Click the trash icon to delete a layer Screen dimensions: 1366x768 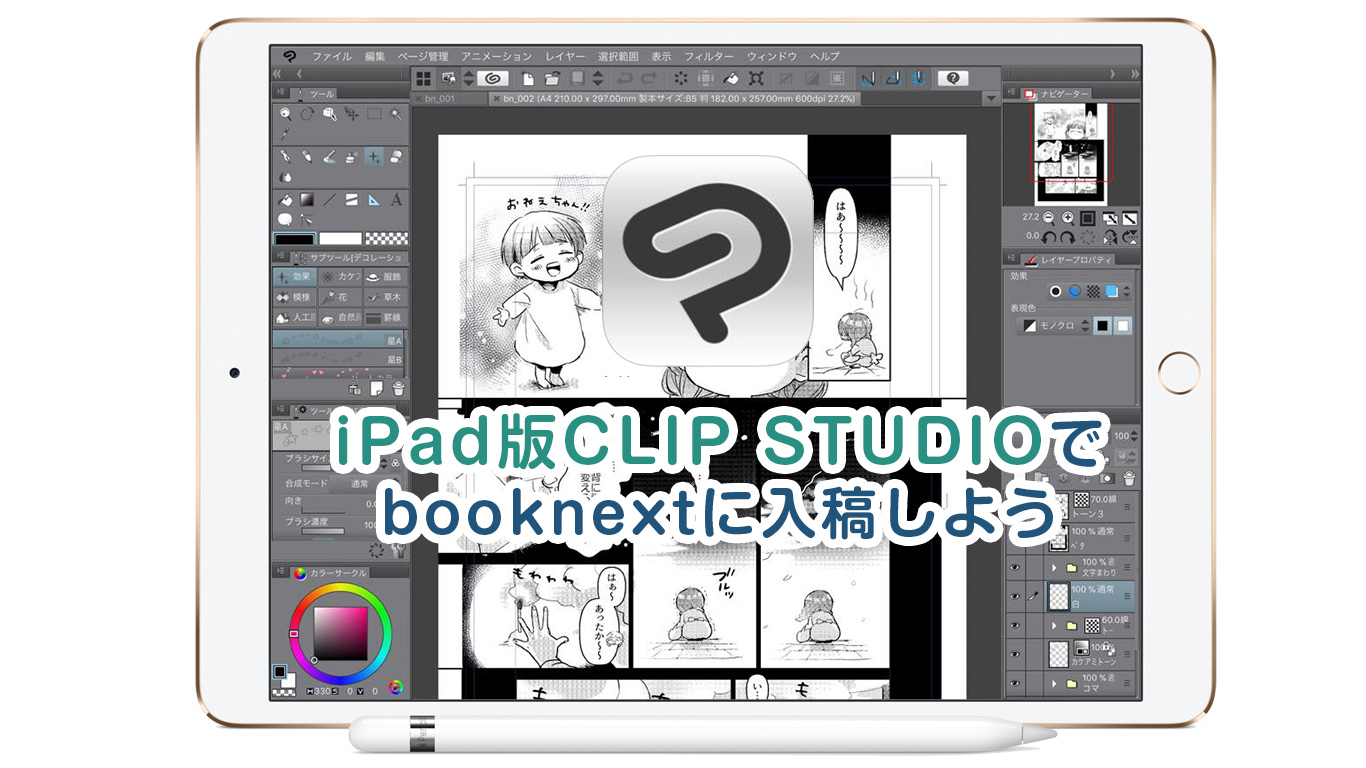point(1129,479)
